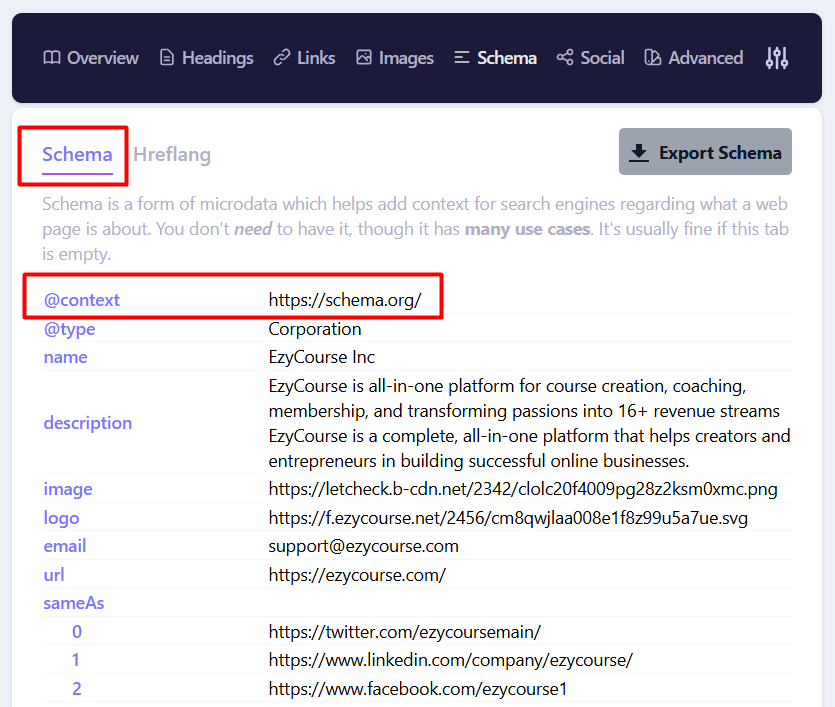Image resolution: width=835 pixels, height=707 pixels.
Task: Click the @type key label
Action: click(x=69, y=329)
